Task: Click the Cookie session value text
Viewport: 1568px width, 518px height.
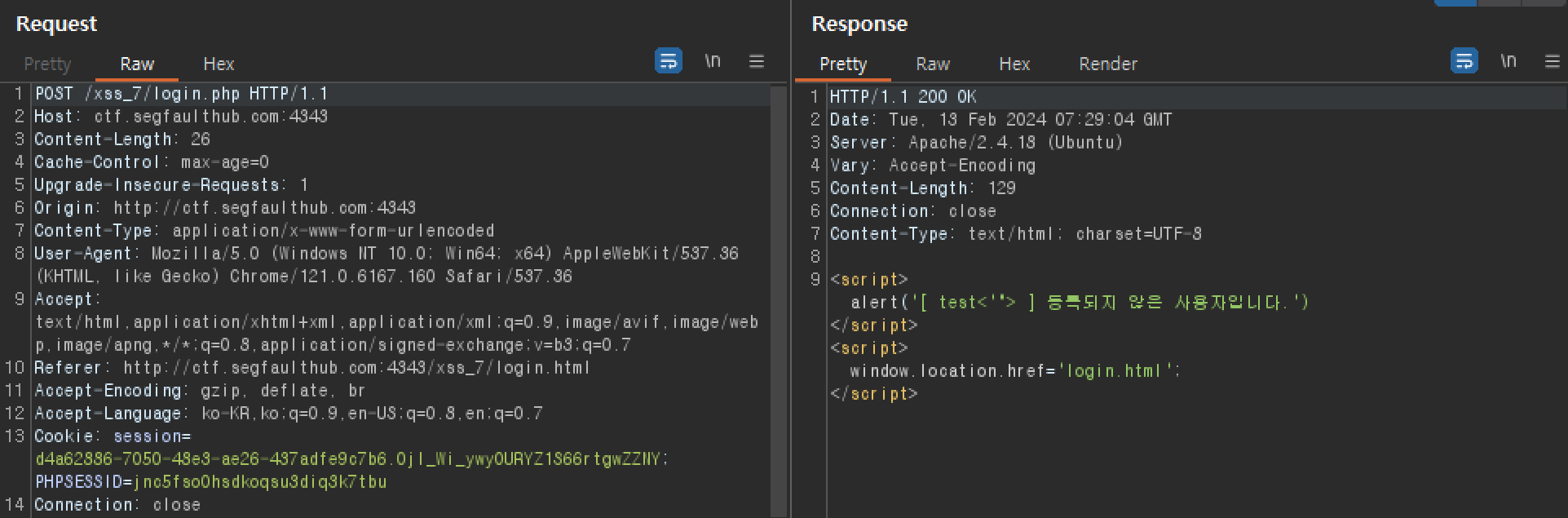Action: pyautogui.click(x=351, y=459)
